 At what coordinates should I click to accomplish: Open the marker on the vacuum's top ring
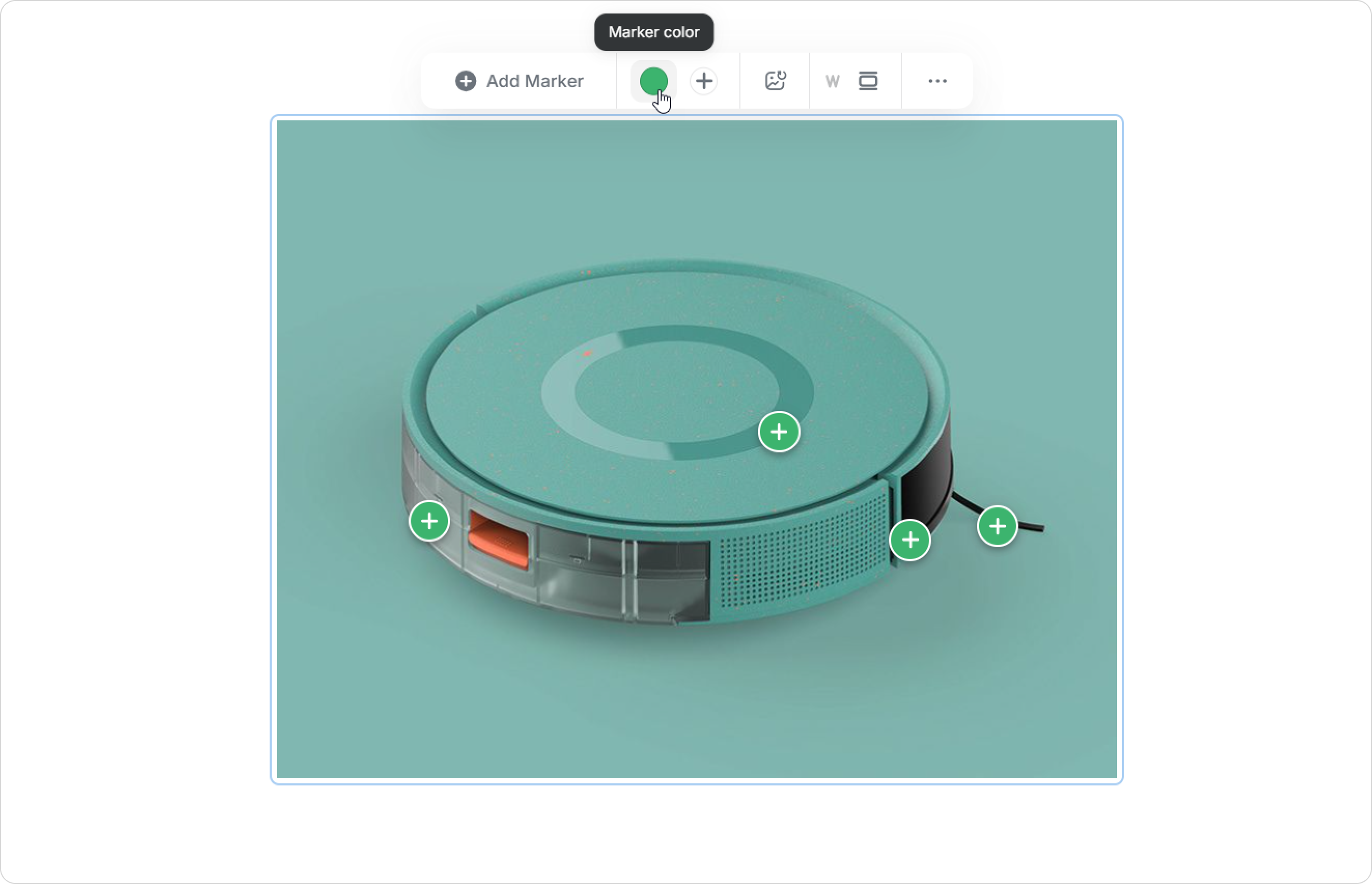click(779, 432)
